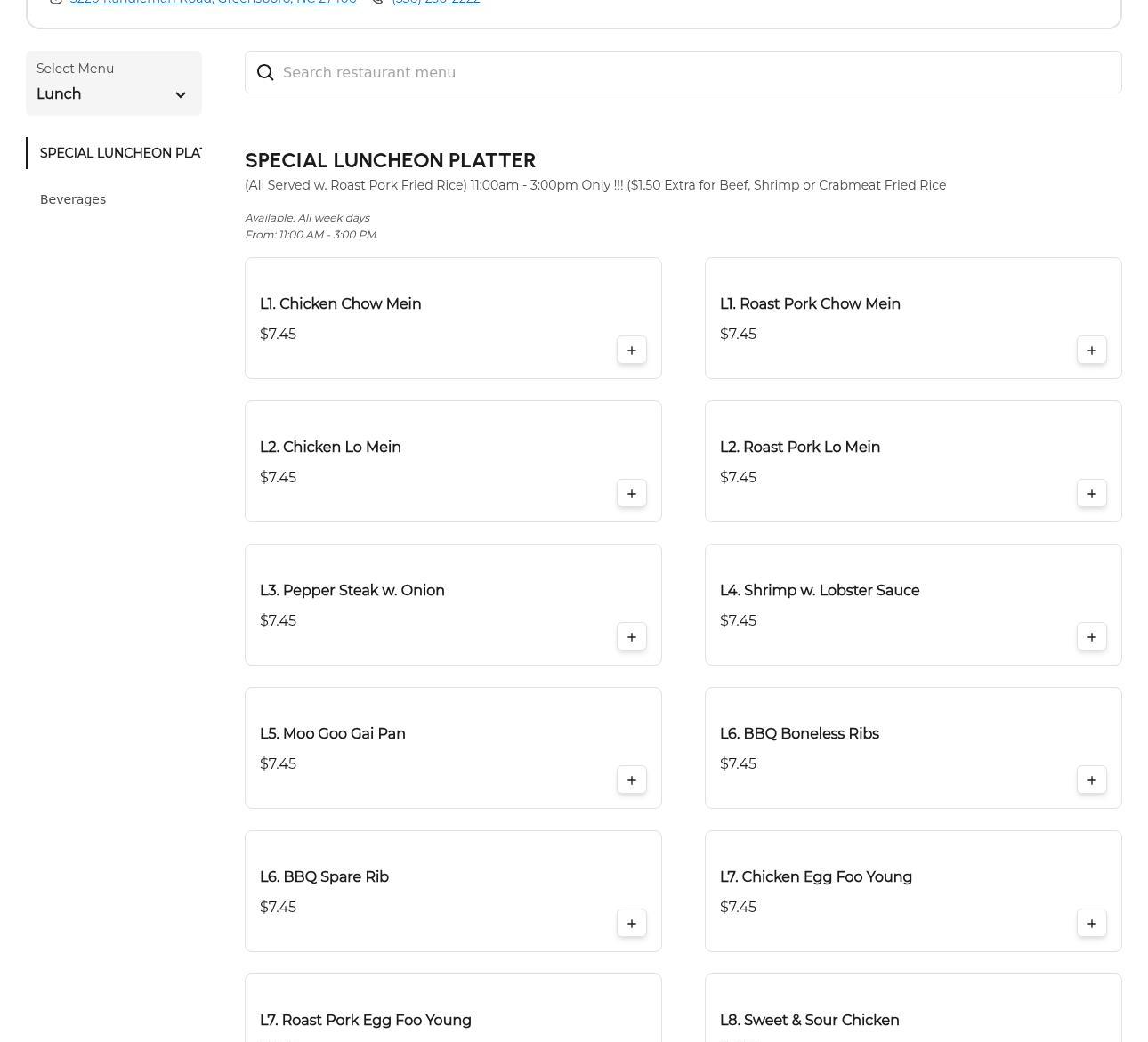The height and width of the screenshot is (1042, 1148).
Task: Add L1. Chicken Chow Mein to order
Action: 631,351
